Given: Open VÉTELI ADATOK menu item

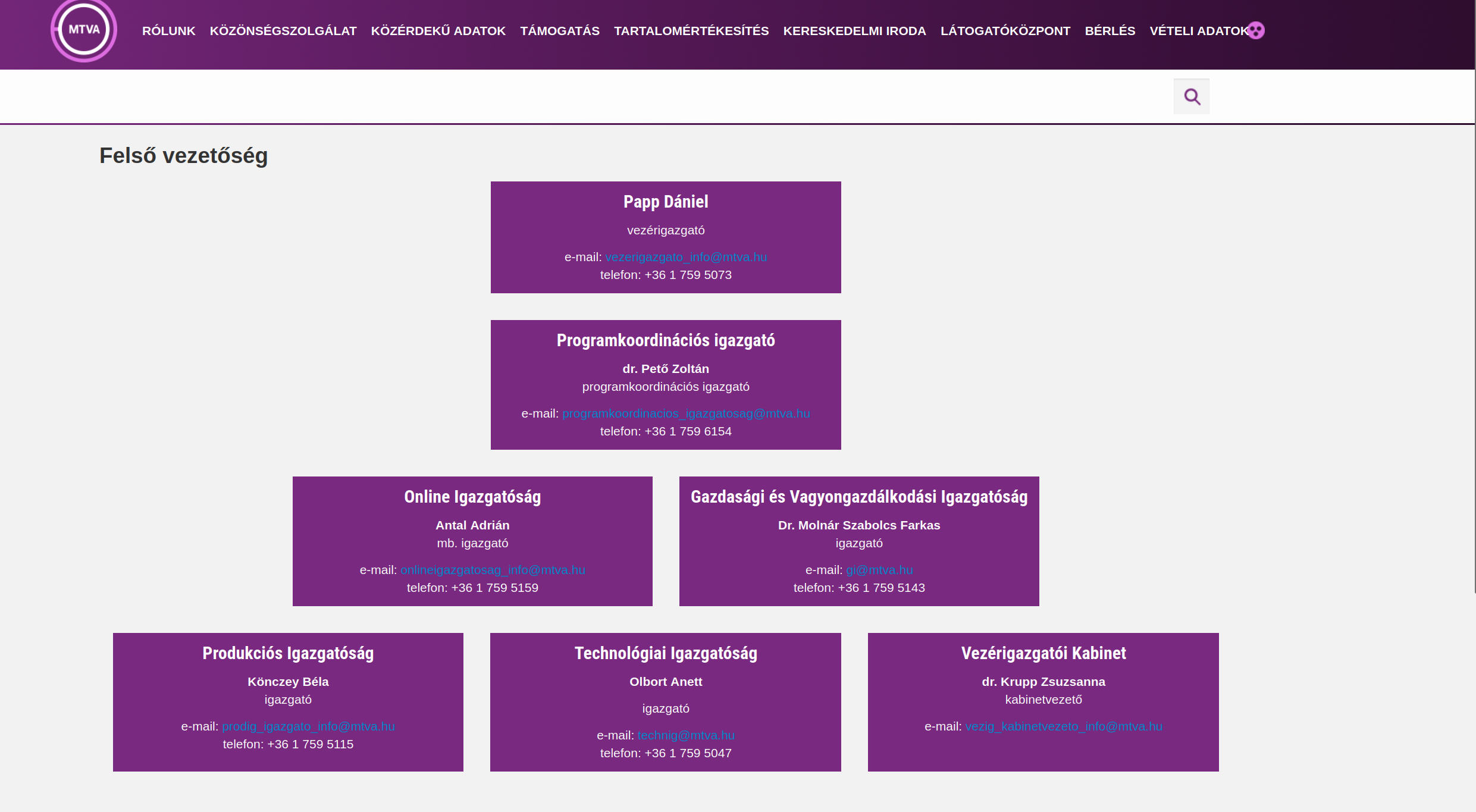Looking at the screenshot, I should pyautogui.click(x=1197, y=31).
